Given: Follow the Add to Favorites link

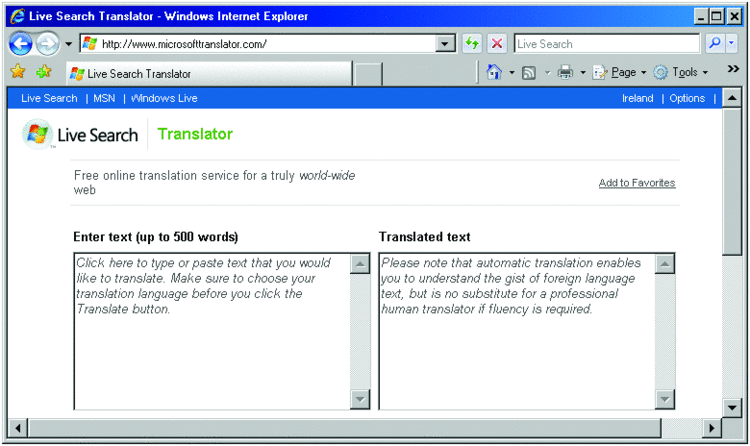Looking at the screenshot, I should coord(637,183).
